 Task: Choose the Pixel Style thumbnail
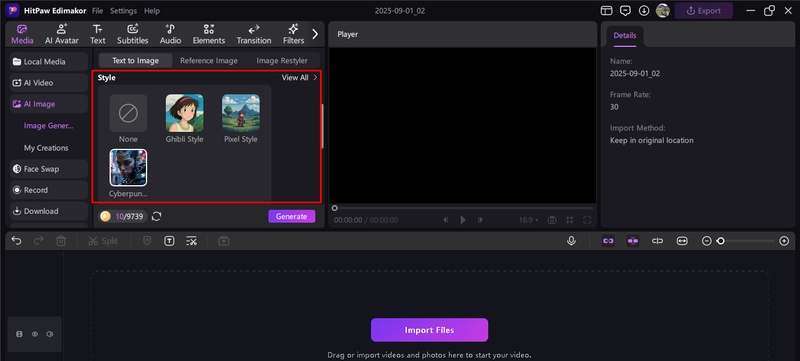(240, 113)
